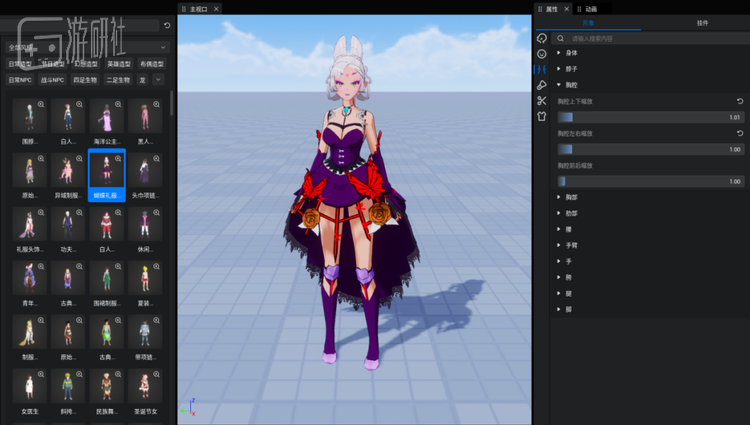Viewport: 750px width, 425px height.
Task: Reset 胸腔左右缩放 value
Action: [739, 133]
